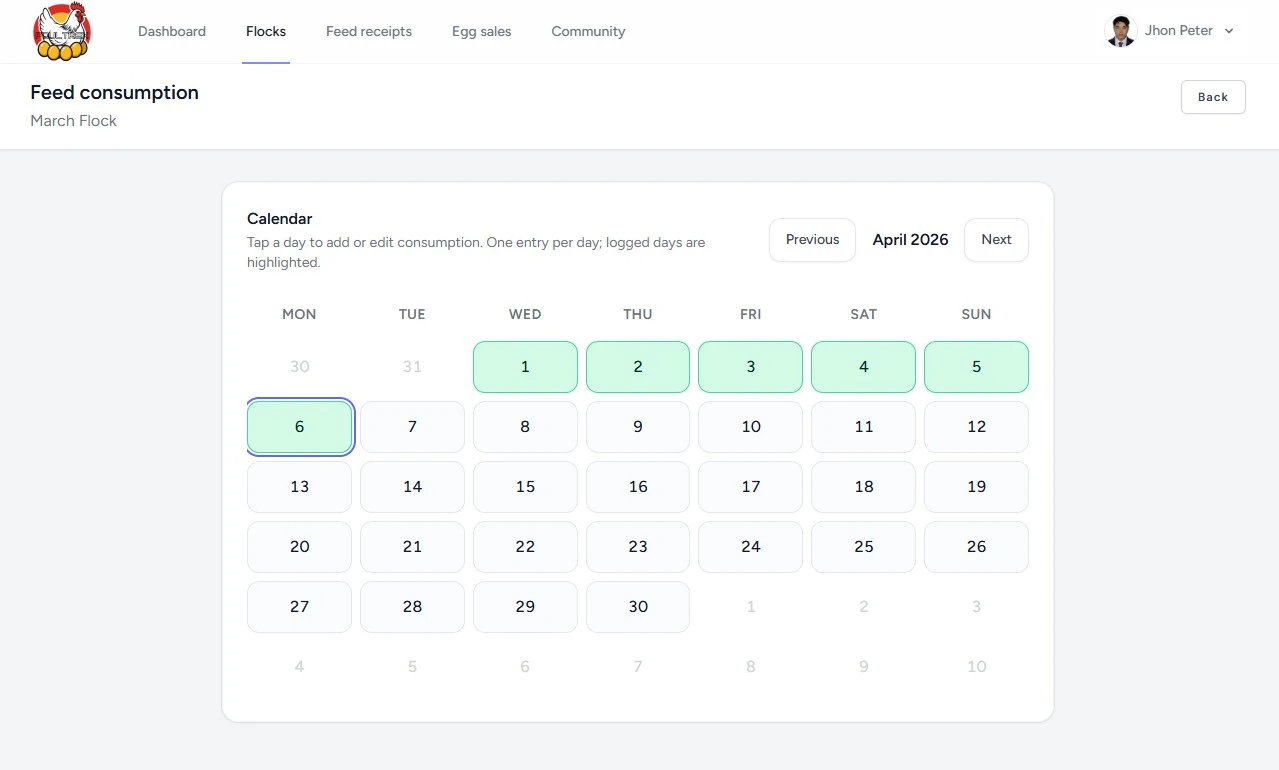Navigate to Egg sales

point(481,31)
